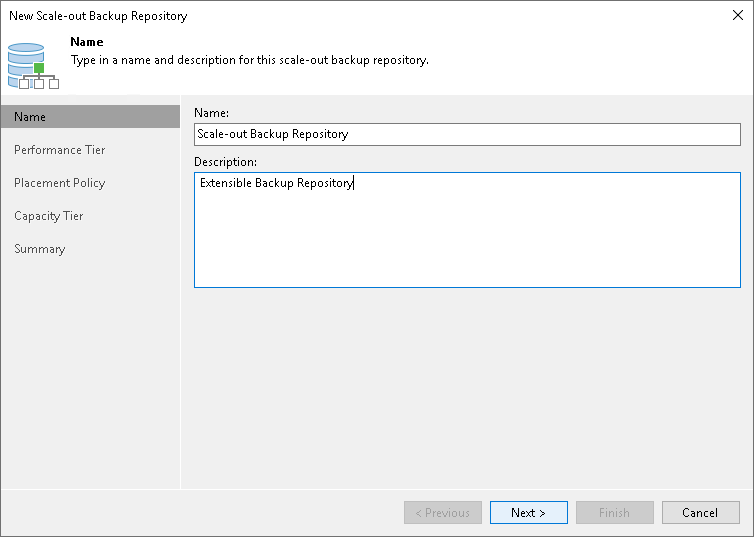Jump to the Summary step
The image size is (754, 537).
click(x=40, y=249)
